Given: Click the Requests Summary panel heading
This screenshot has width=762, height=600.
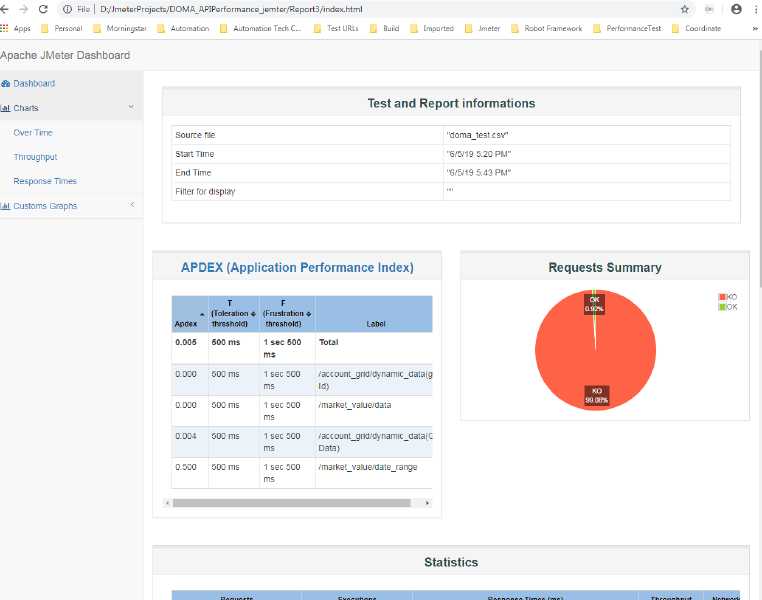Looking at the screenshot, I should coord(605,268).
